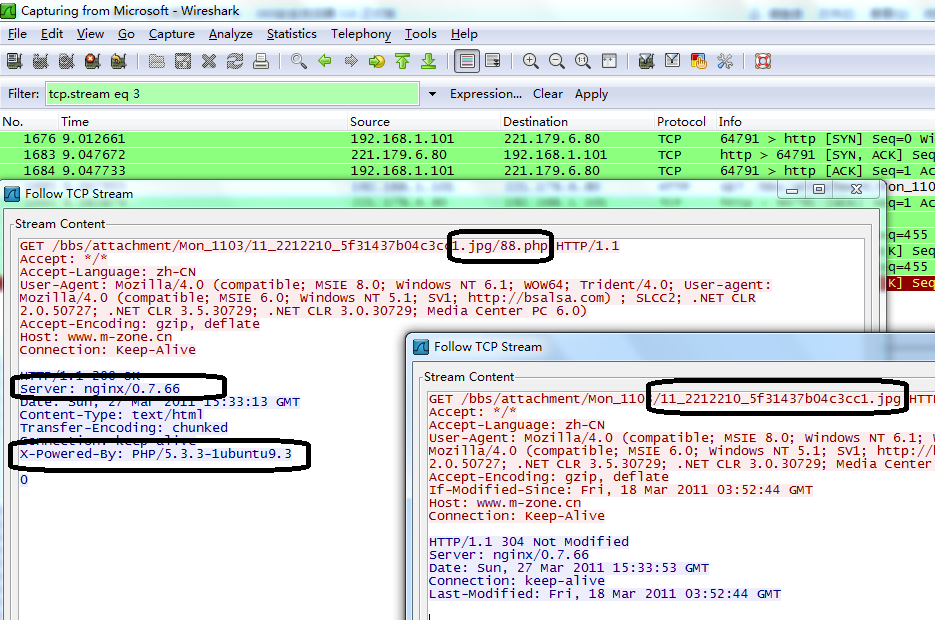Clear the display filter

[x=547, y=94]
